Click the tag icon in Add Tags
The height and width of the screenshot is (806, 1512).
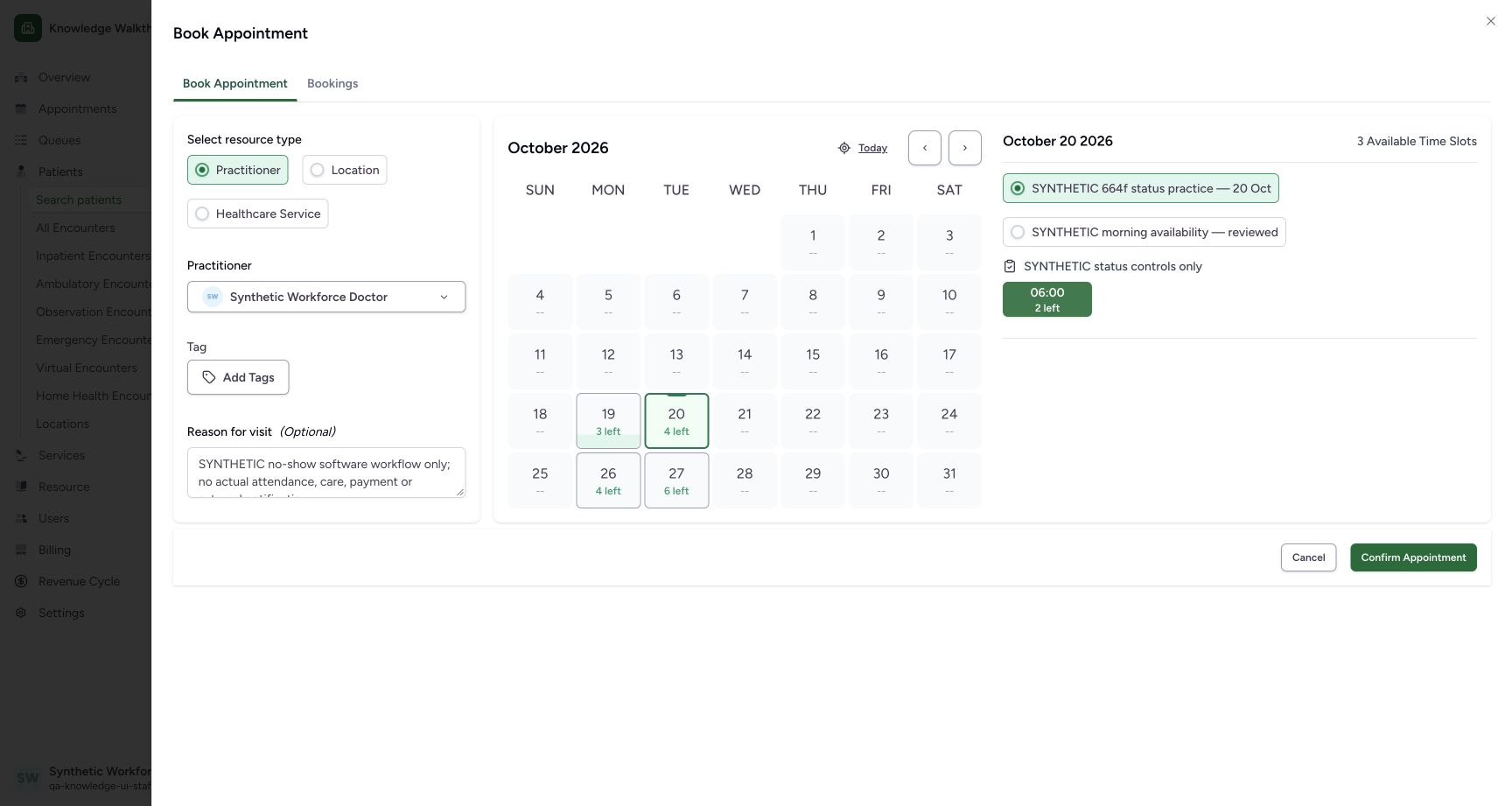click(209, 377)
